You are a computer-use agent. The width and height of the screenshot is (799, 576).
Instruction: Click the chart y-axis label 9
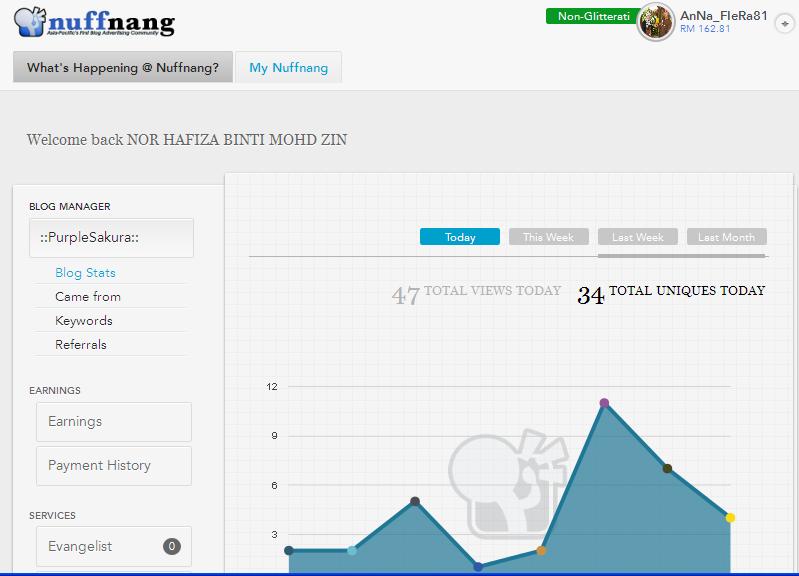click(x=275, y=436)
